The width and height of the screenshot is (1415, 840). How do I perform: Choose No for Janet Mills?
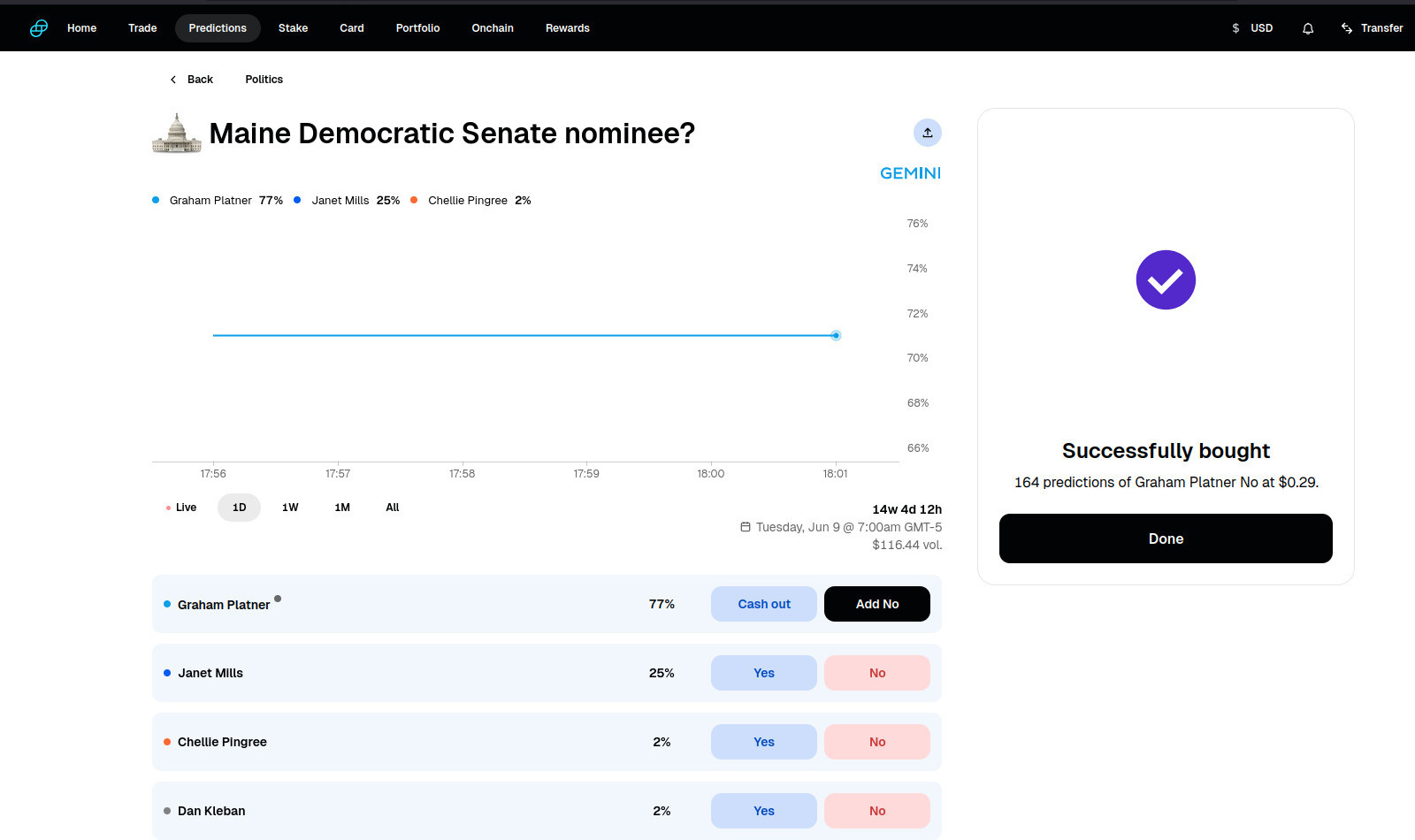click(877, 673)
